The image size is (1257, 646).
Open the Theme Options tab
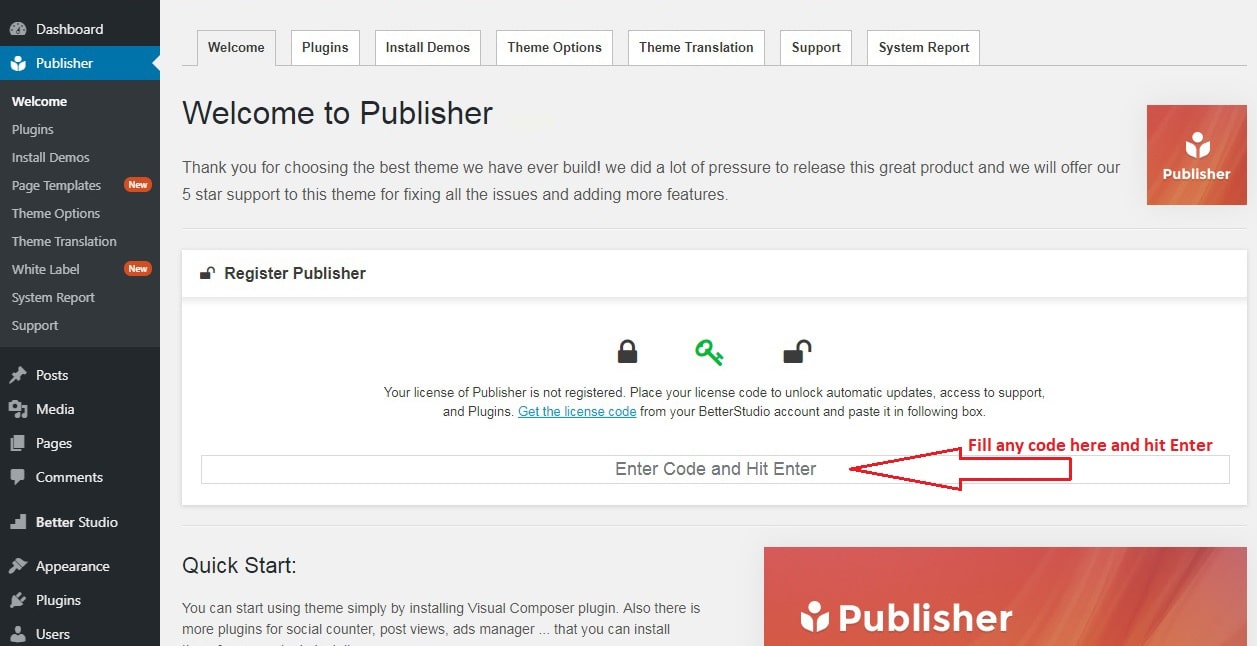(x=554, y=47)
